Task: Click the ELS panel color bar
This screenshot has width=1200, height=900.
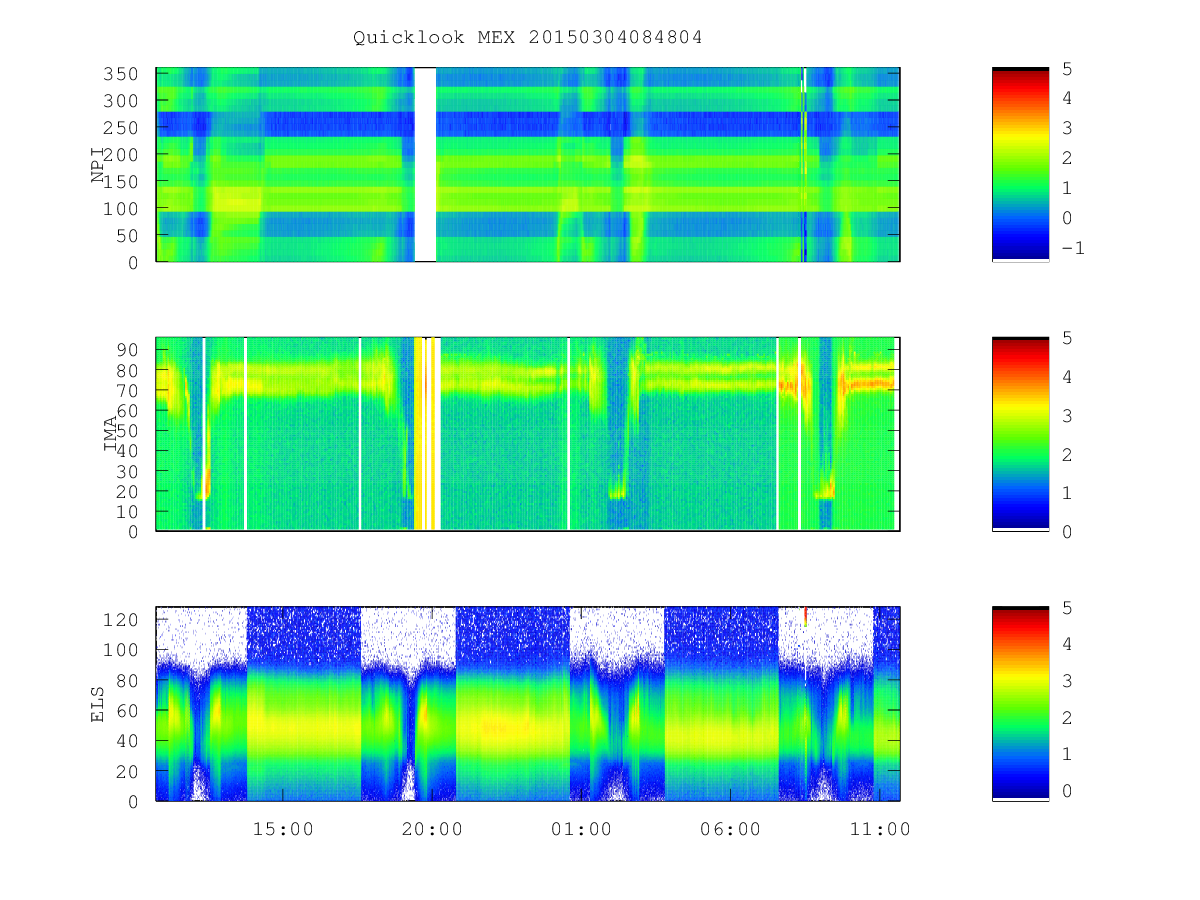Action: click(x=1020, y=703)
